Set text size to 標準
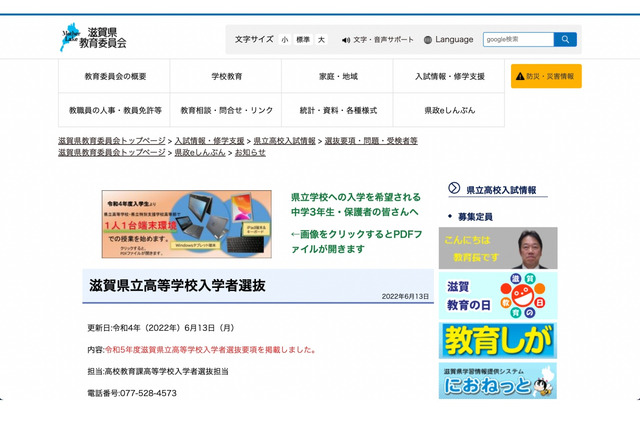 coord(303,40)
